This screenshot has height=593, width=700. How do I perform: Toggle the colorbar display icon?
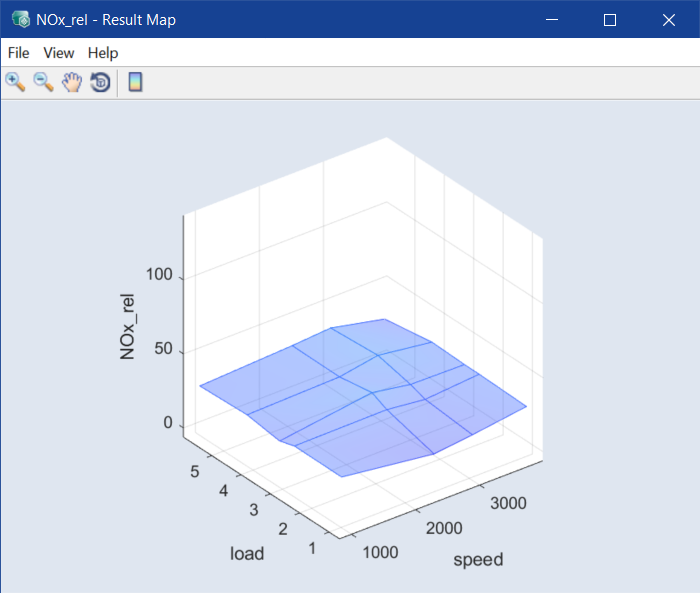(135, 82)
